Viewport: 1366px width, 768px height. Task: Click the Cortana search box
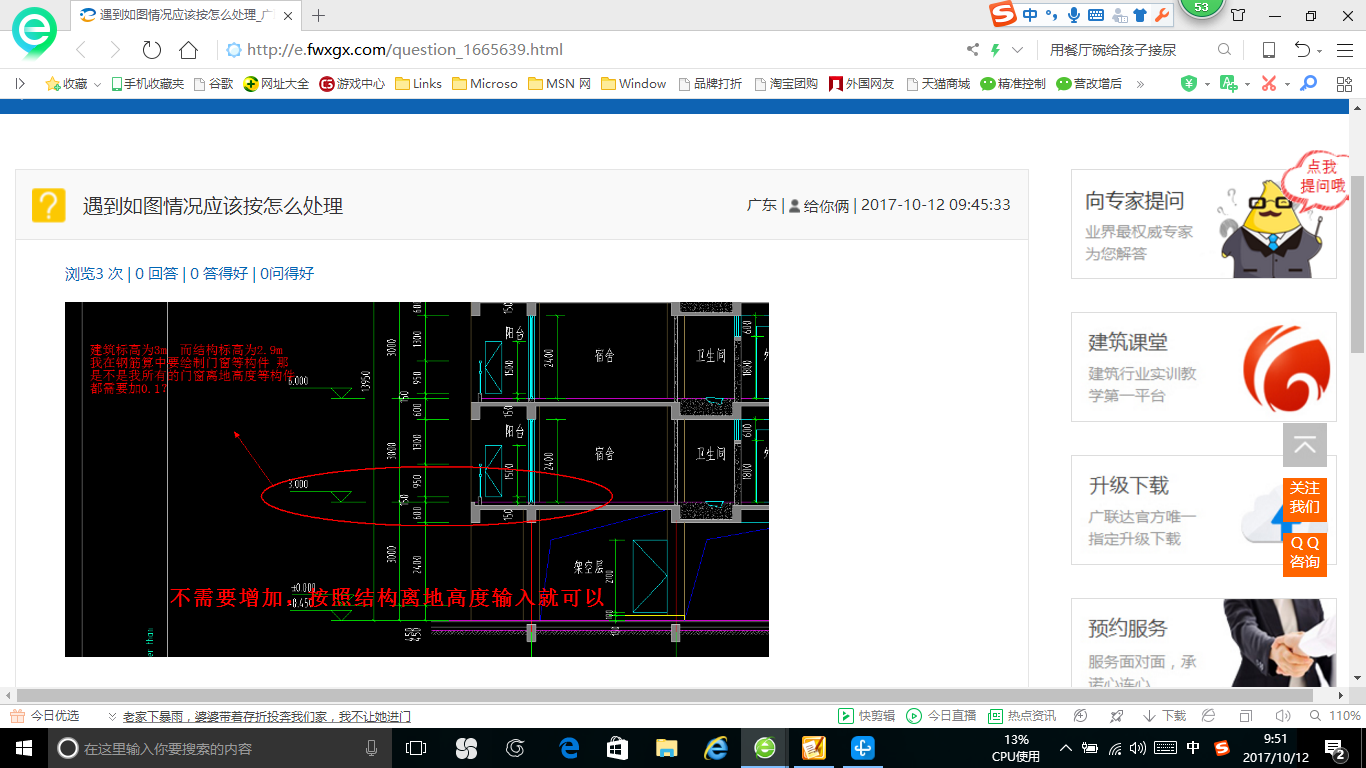[220, 748]
